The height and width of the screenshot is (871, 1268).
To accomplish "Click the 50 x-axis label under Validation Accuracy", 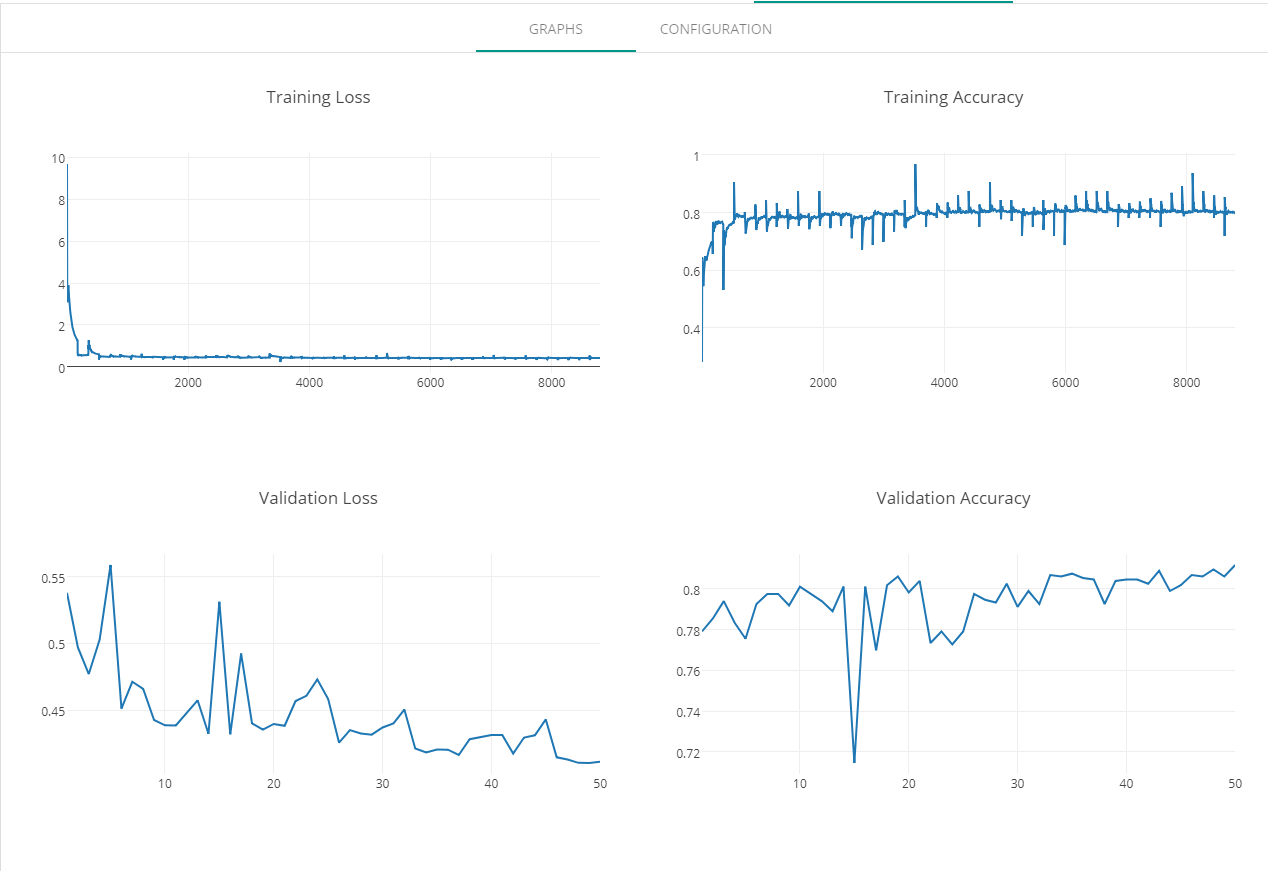I will 1235,783.
